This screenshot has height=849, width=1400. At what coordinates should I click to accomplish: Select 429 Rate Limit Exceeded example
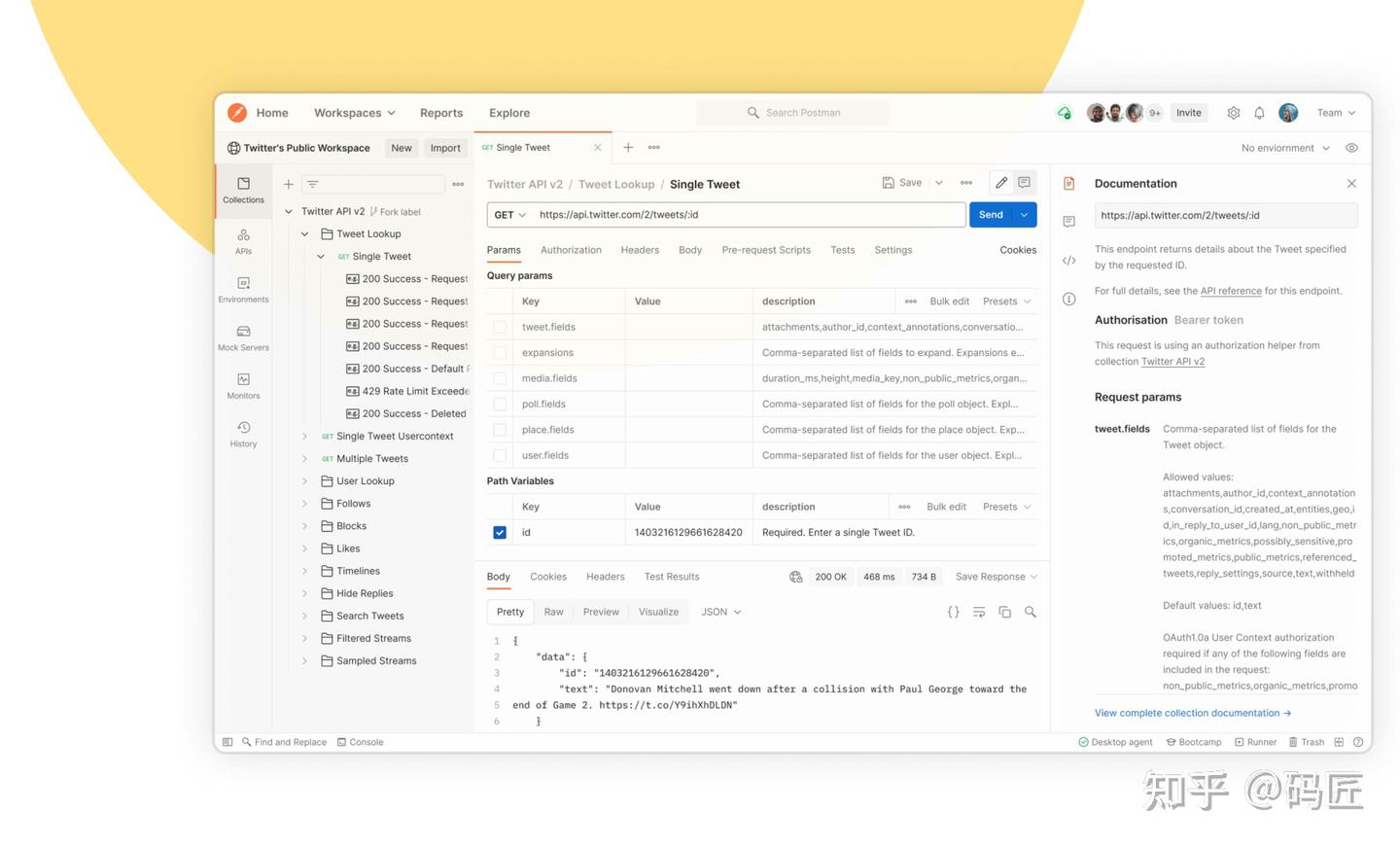click(x=408, y=391)
